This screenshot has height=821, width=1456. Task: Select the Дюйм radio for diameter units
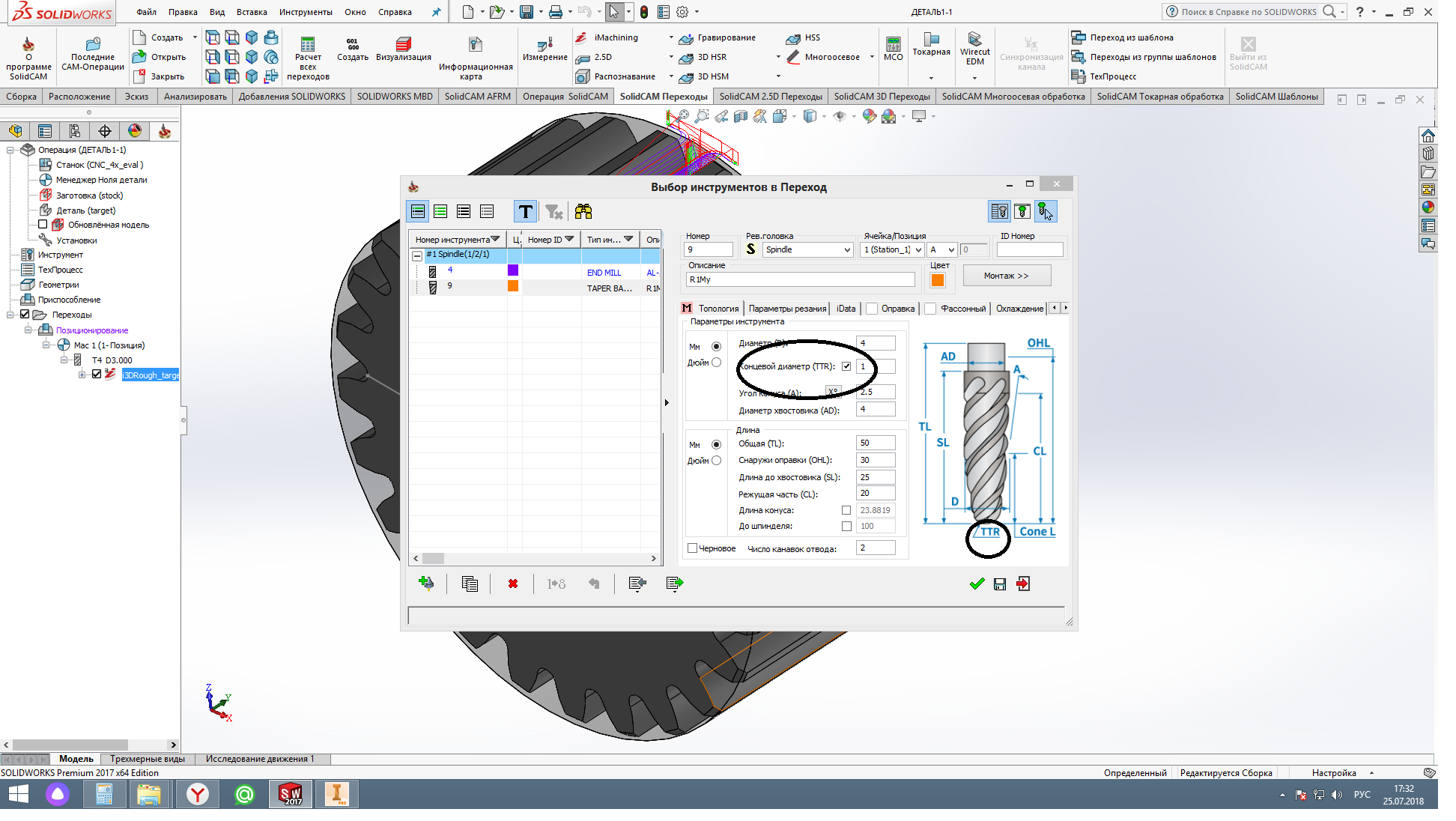coord(717,363)
